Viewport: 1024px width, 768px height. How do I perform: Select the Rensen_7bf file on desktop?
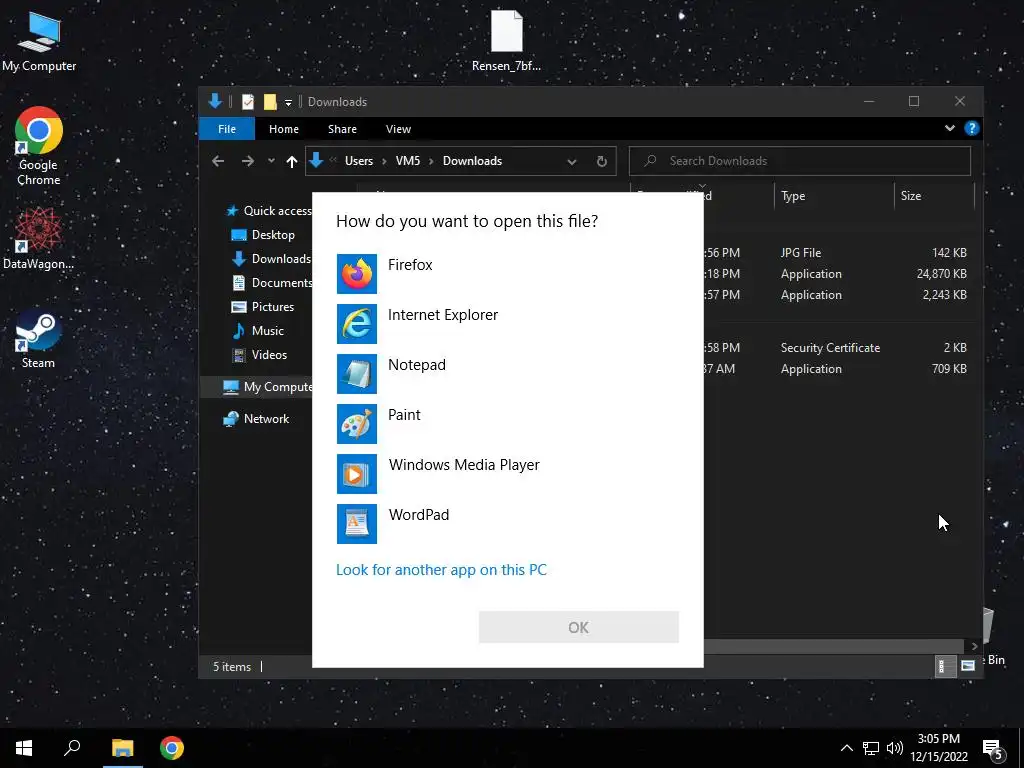[506, 40]
